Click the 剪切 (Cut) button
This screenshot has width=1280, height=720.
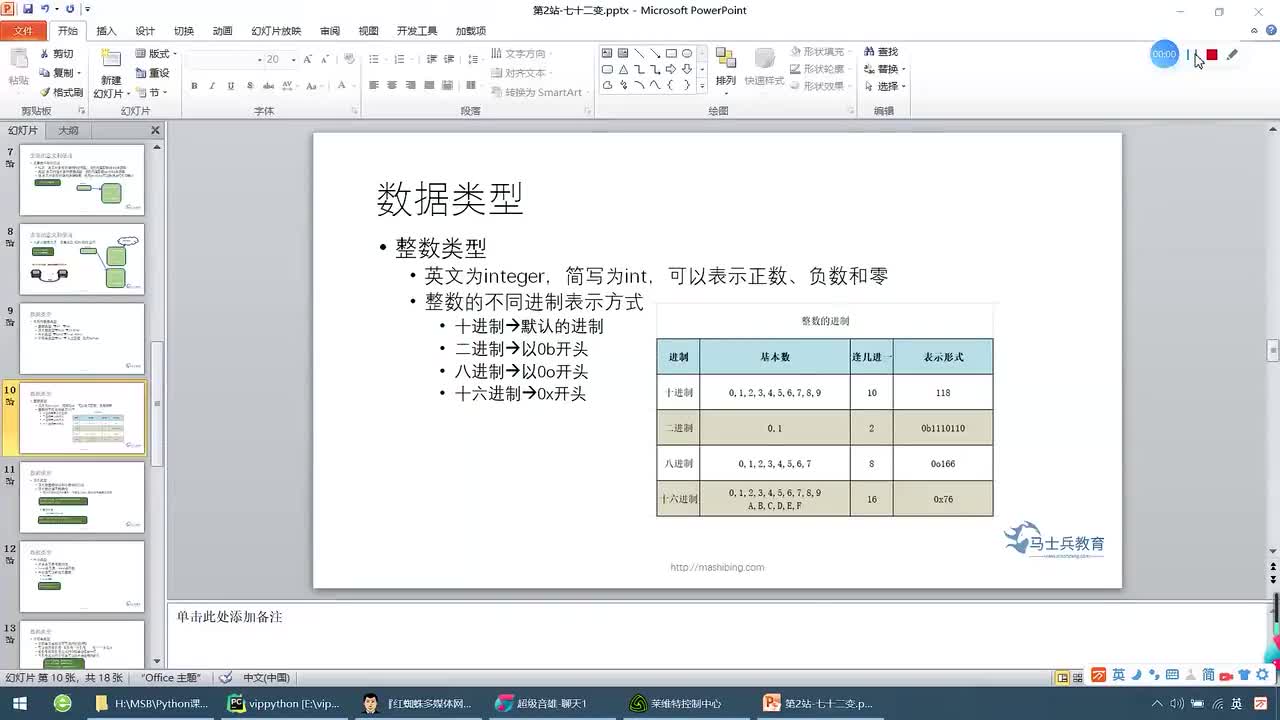[56, 54]
